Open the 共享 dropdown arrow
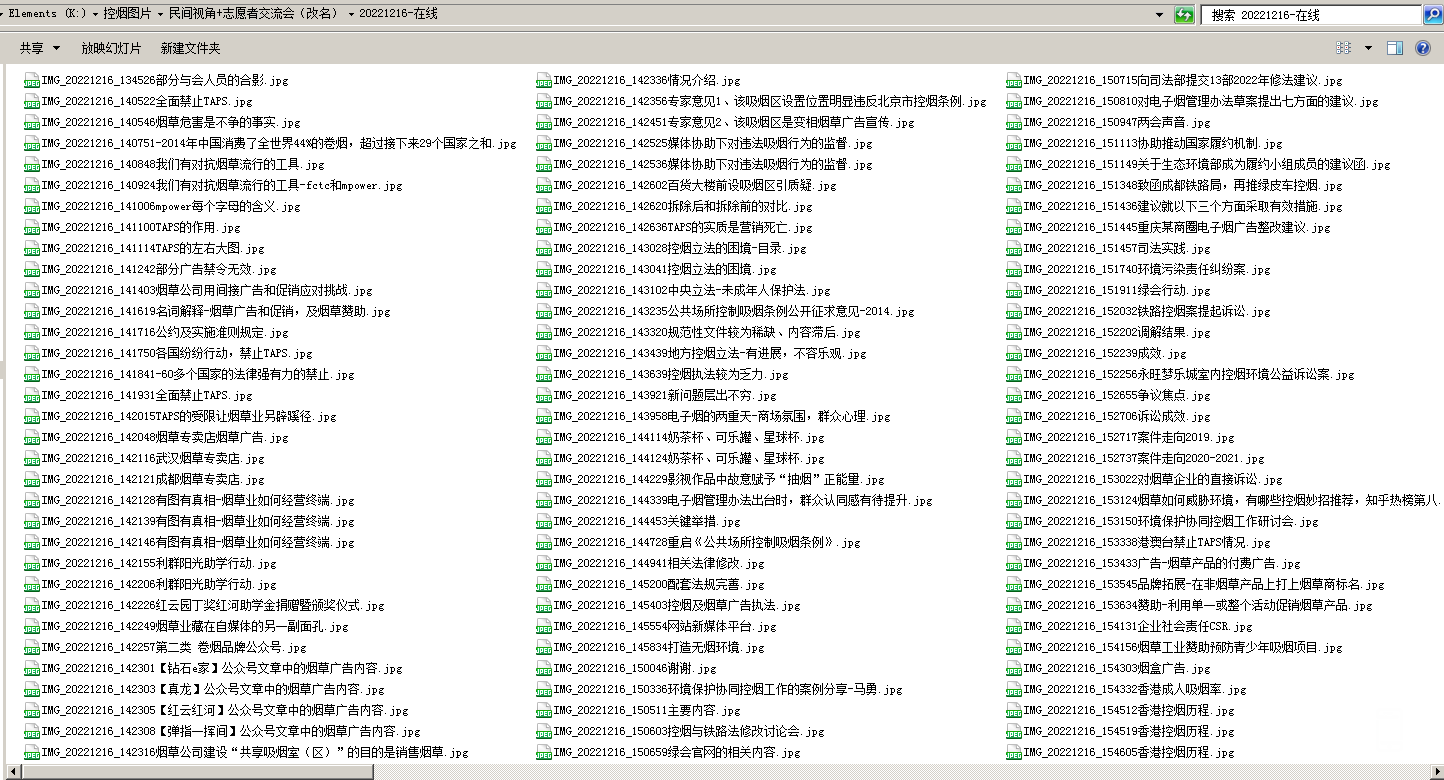 tap(55, 47)
